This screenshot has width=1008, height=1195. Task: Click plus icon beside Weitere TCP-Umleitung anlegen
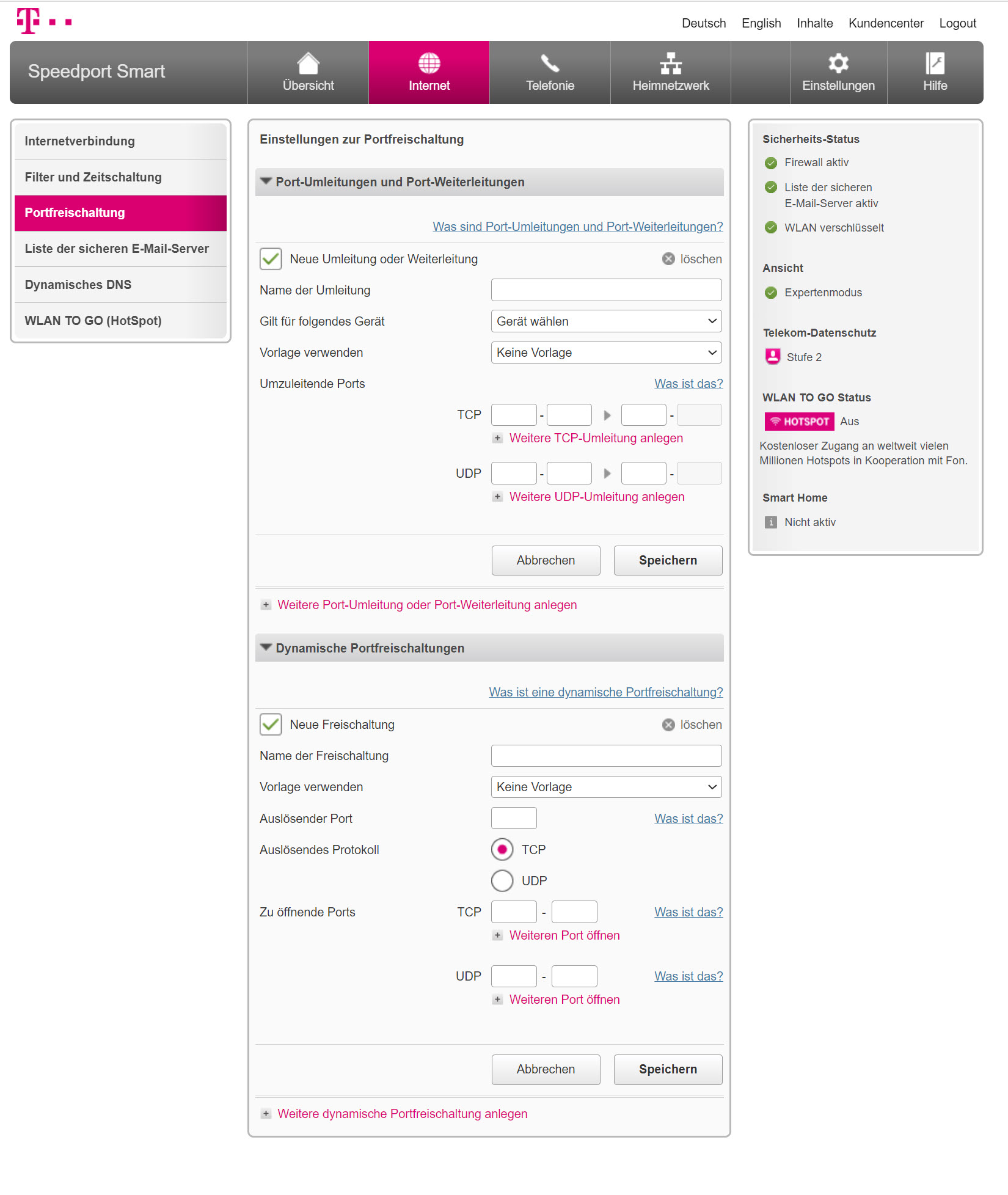[x=497, y=438]
